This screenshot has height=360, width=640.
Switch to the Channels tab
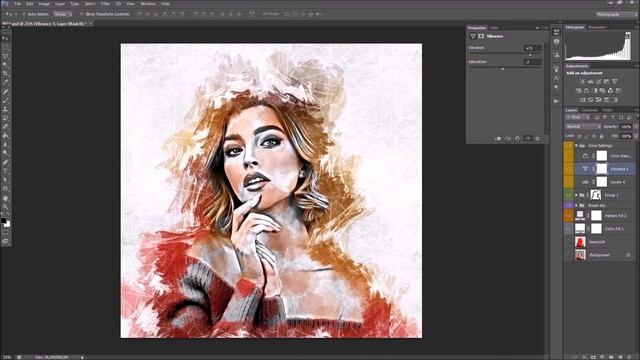point(589,110)
